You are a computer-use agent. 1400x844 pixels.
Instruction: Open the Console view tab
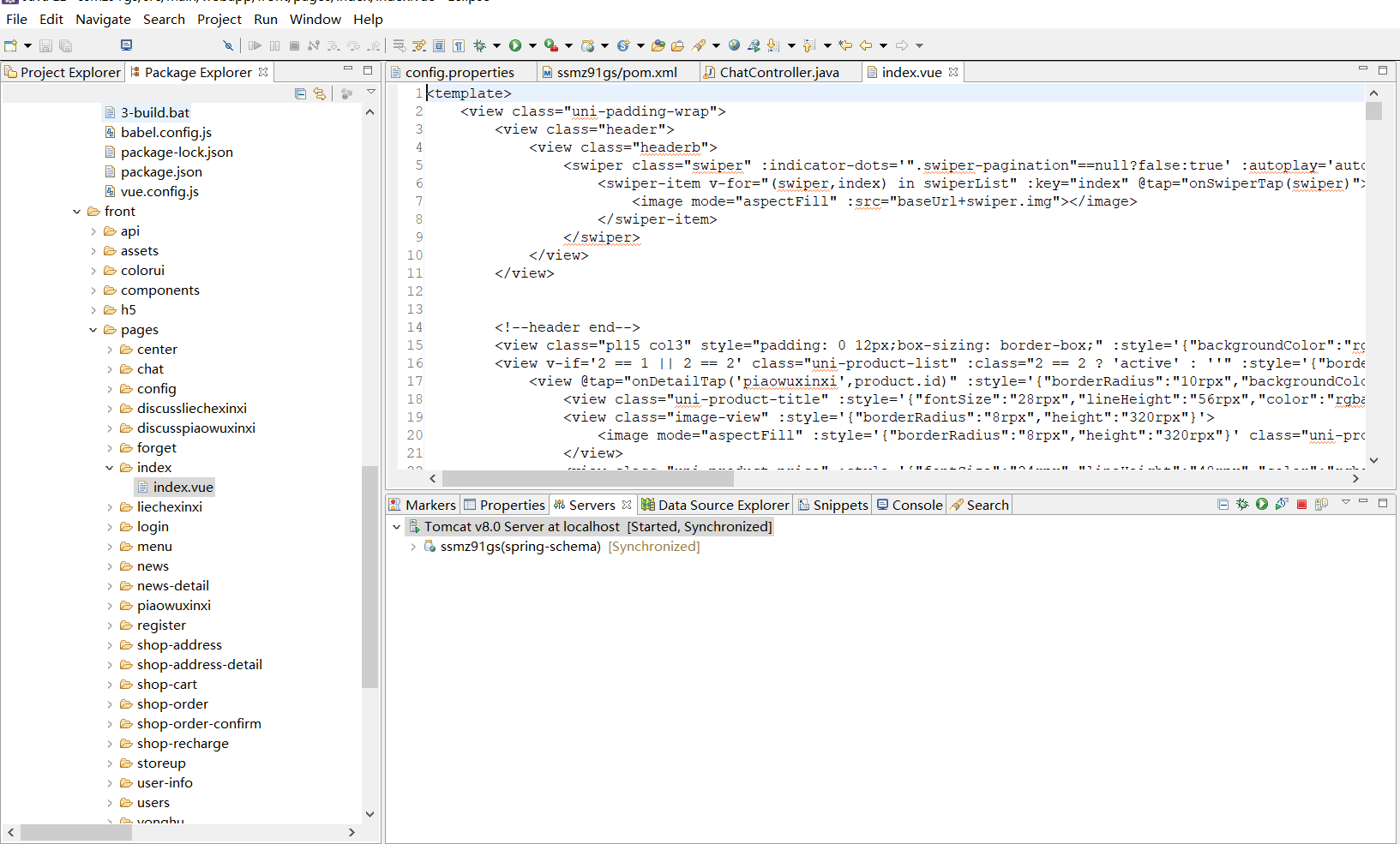(909, 505)
